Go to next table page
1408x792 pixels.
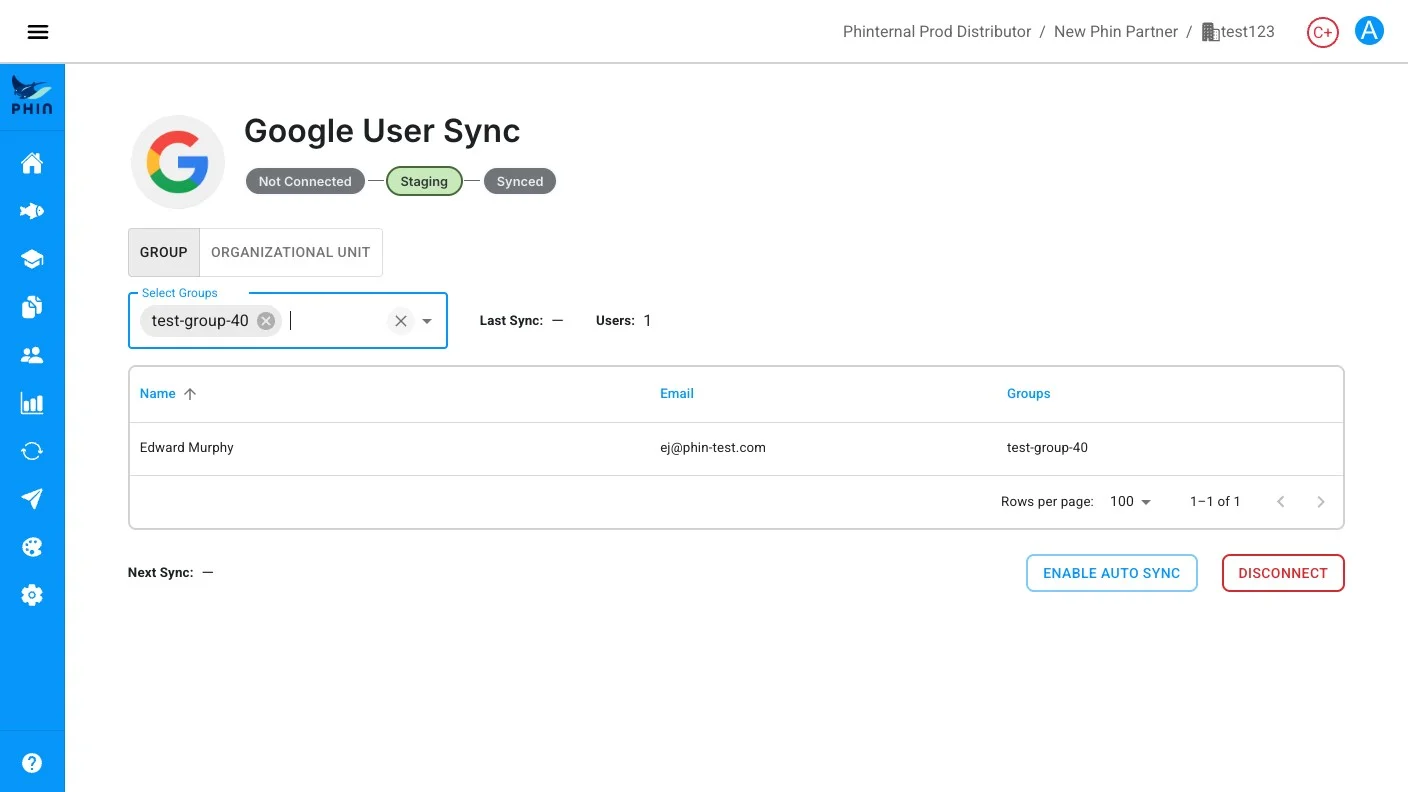(x=1321, y=502)
